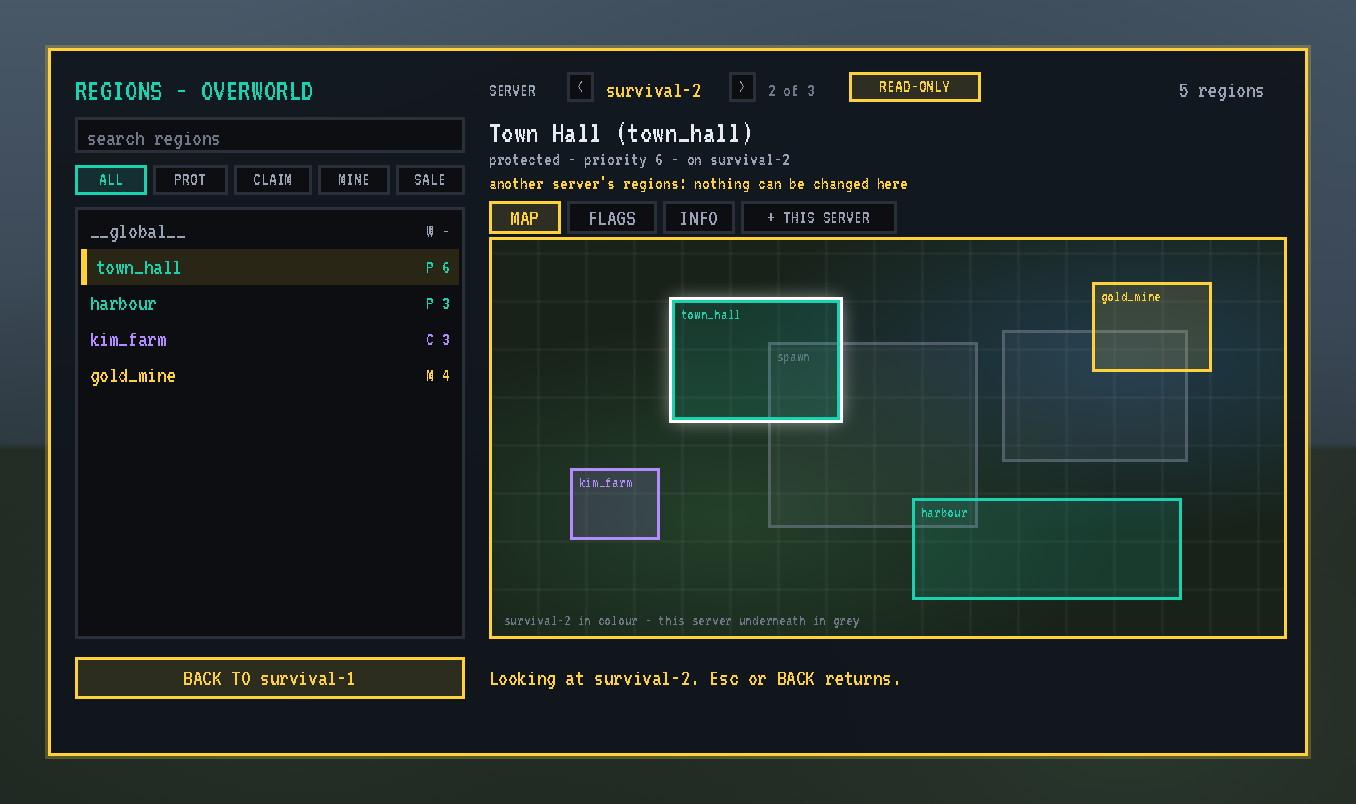Click the '2 of 3' server counter
This screenshot has width=1356, height=804.
(791, 91)
